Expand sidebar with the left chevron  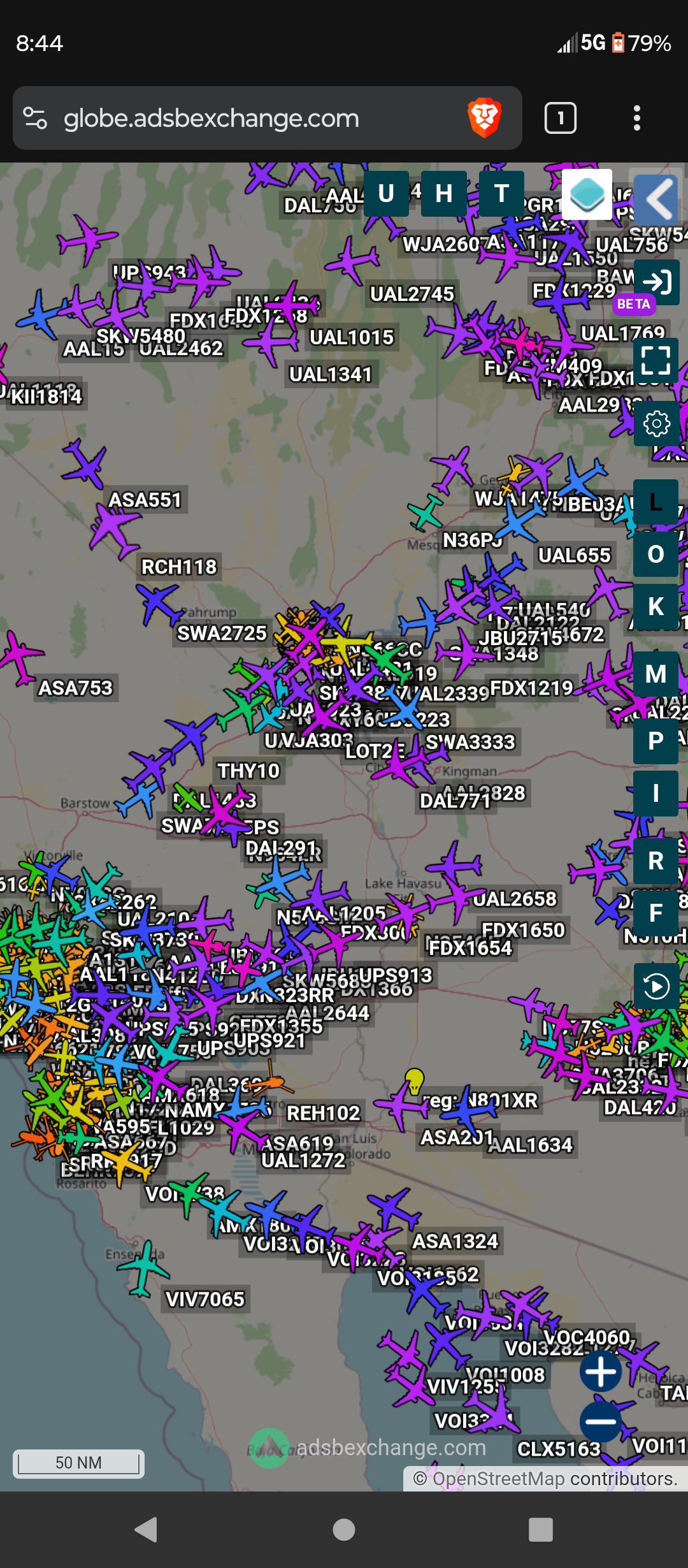(656, 199)
